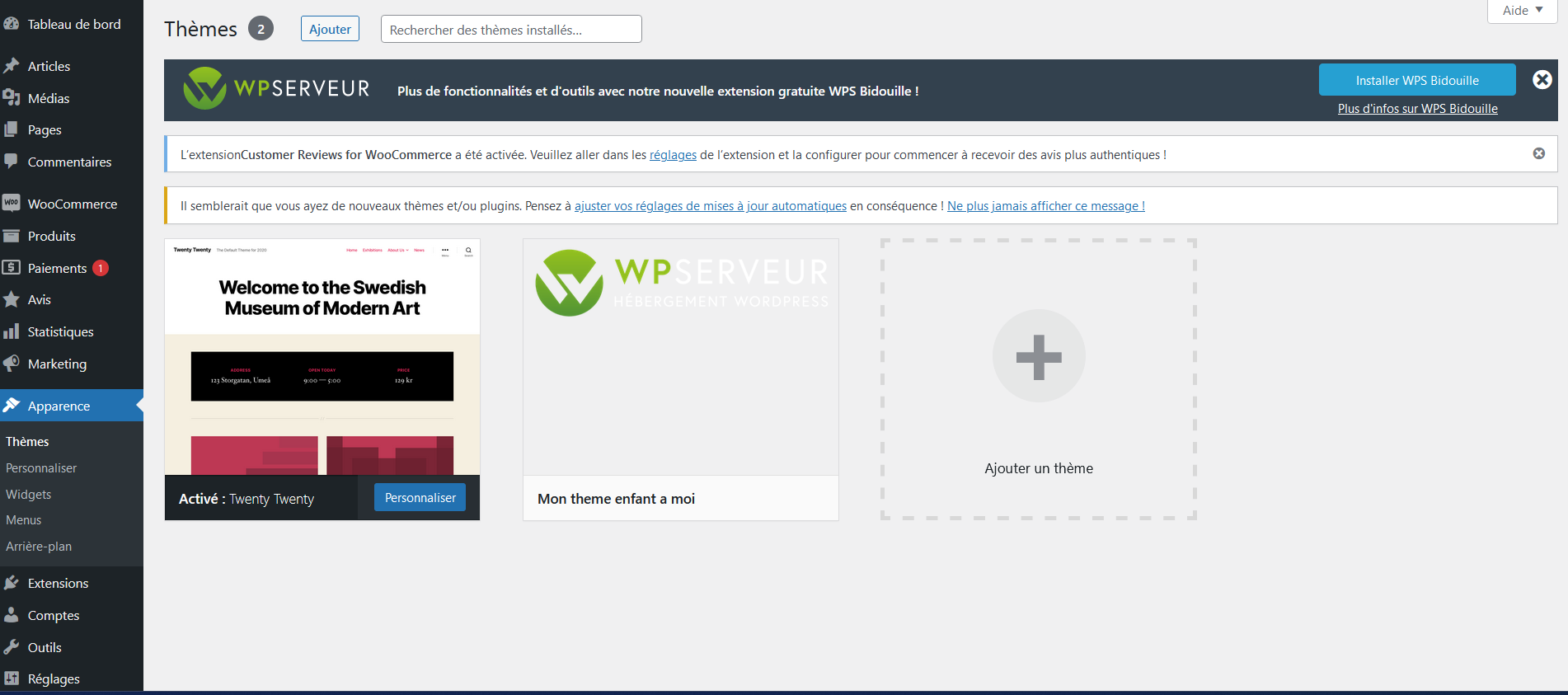Click the Extensions plug icon
The height and width of the screenshot is (695, 1568).
tap(11, 583)
